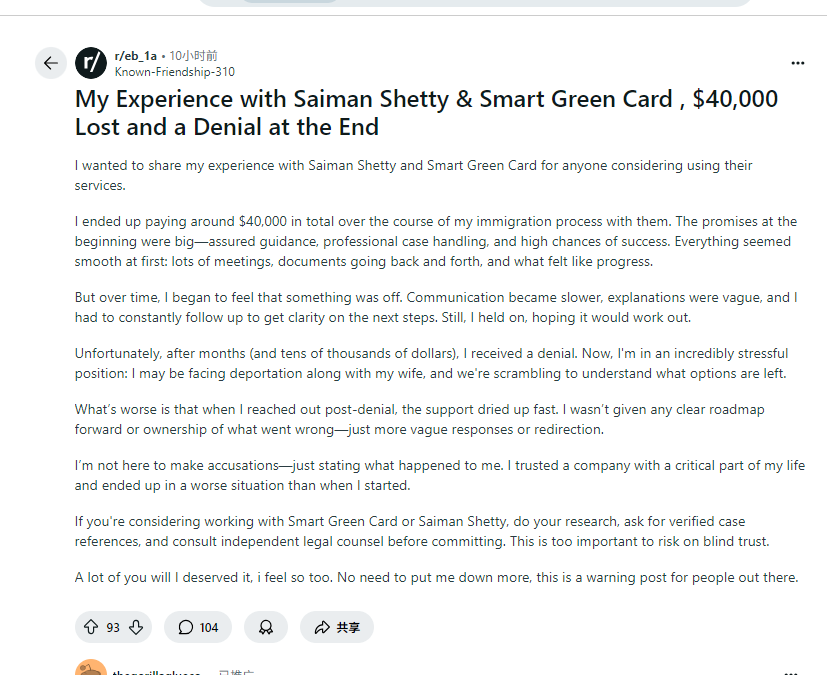Click the share arrow button labeled 共享
Screen dimensions: 827x675
click(x=336, y=627)
